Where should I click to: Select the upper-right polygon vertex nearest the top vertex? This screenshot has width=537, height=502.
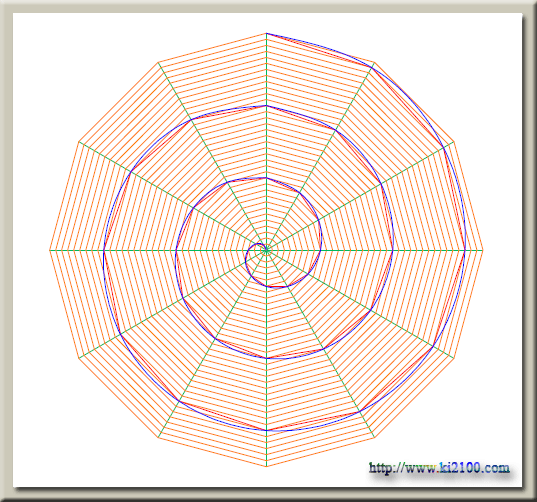click(x=374, y=63)
